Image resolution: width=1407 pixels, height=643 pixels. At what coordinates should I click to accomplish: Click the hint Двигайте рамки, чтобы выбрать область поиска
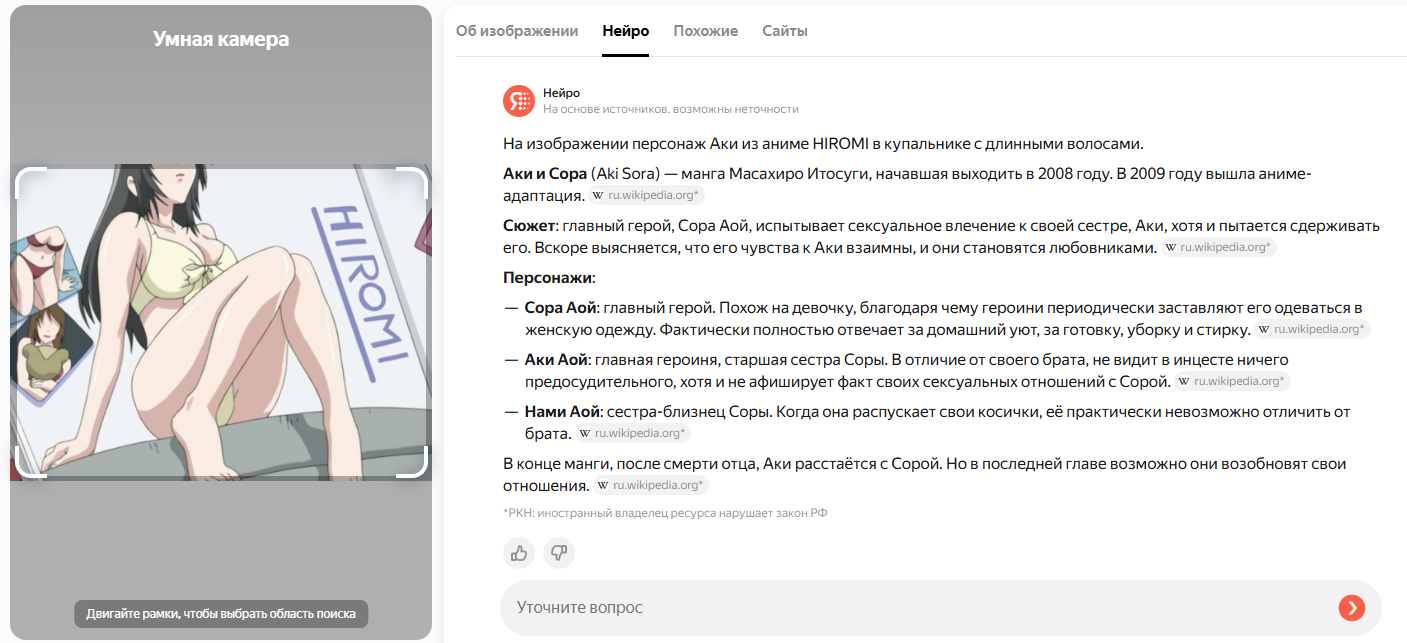point(221,613)
